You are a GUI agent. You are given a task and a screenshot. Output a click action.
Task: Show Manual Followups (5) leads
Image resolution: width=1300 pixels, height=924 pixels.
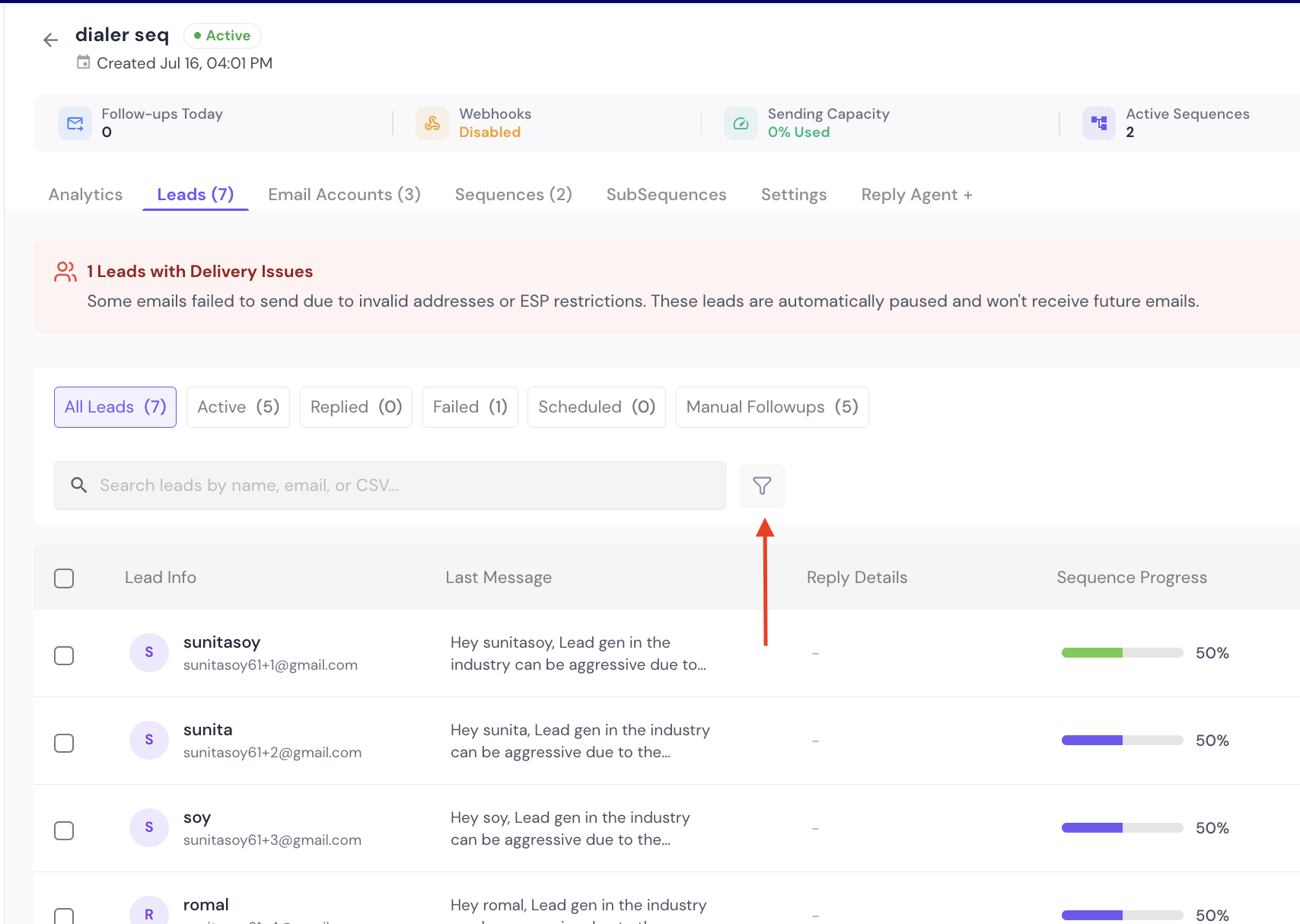pyautogui.click(x=773, y=407)
